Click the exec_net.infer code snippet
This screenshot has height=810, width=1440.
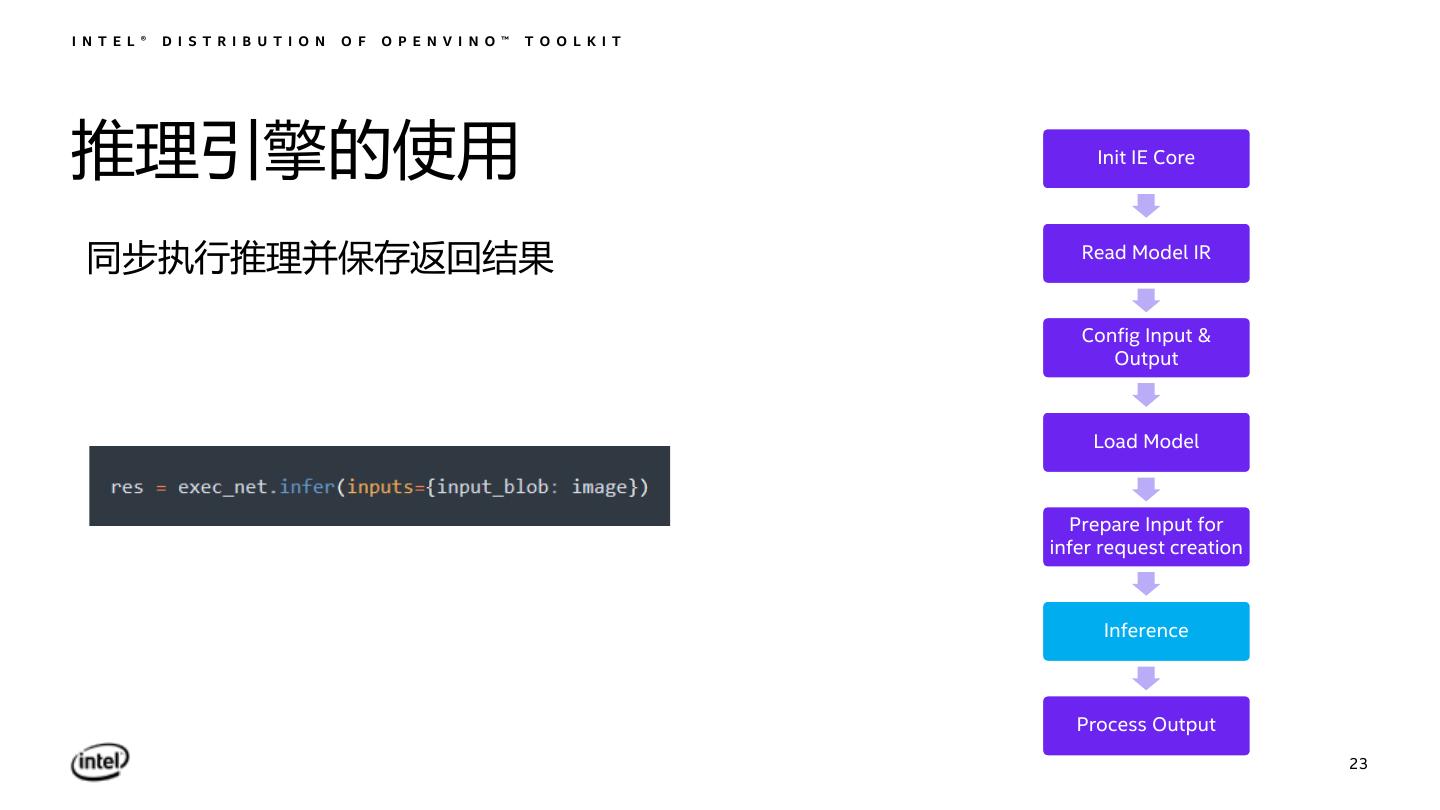click(379, 486)
